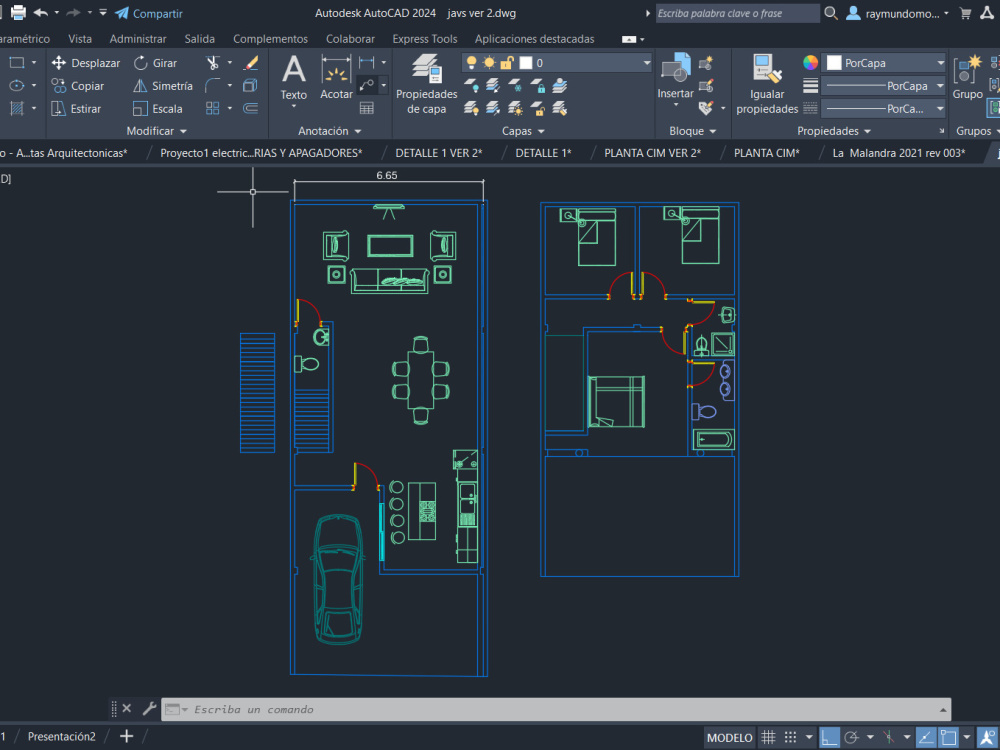1000x750 pixels.
Task: Click the trim scissors icon
Action: point(212,63)
